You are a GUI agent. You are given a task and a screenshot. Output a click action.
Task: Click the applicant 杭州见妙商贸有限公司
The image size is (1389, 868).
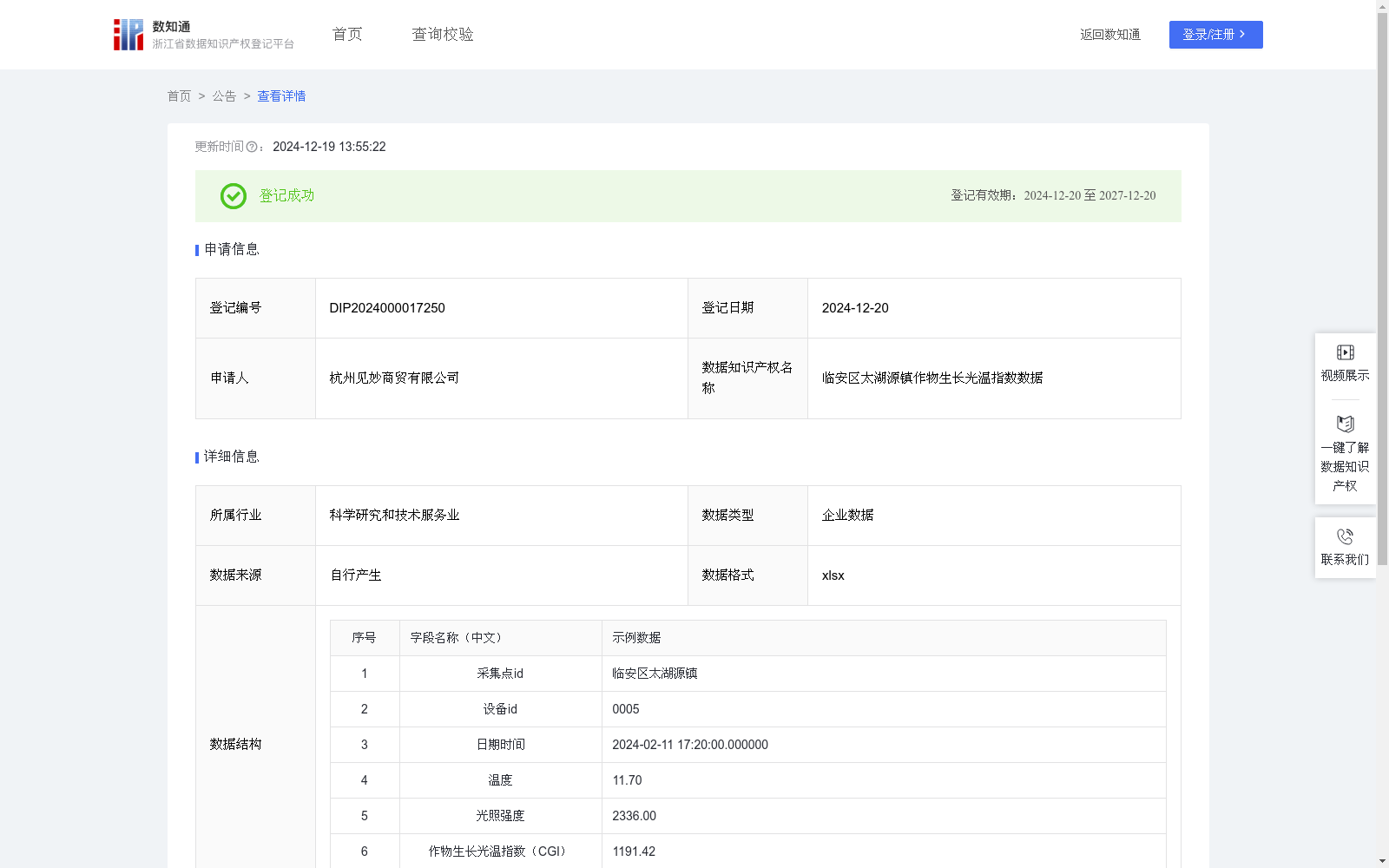click(x=394, y=378)
